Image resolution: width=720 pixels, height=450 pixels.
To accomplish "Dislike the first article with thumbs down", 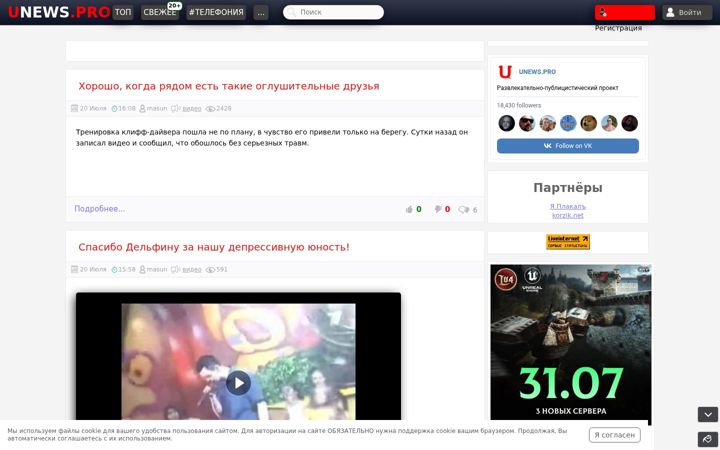I will tap(438, 209).
